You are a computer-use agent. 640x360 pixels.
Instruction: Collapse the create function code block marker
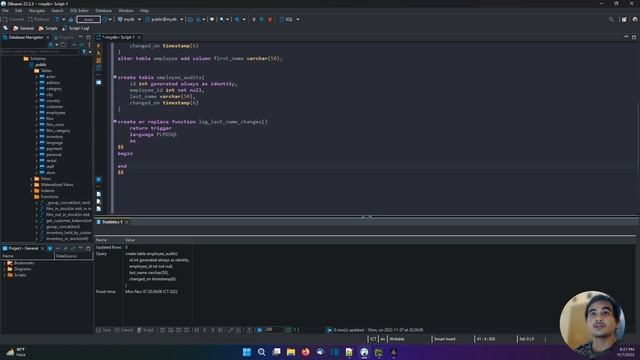(115, 121)
